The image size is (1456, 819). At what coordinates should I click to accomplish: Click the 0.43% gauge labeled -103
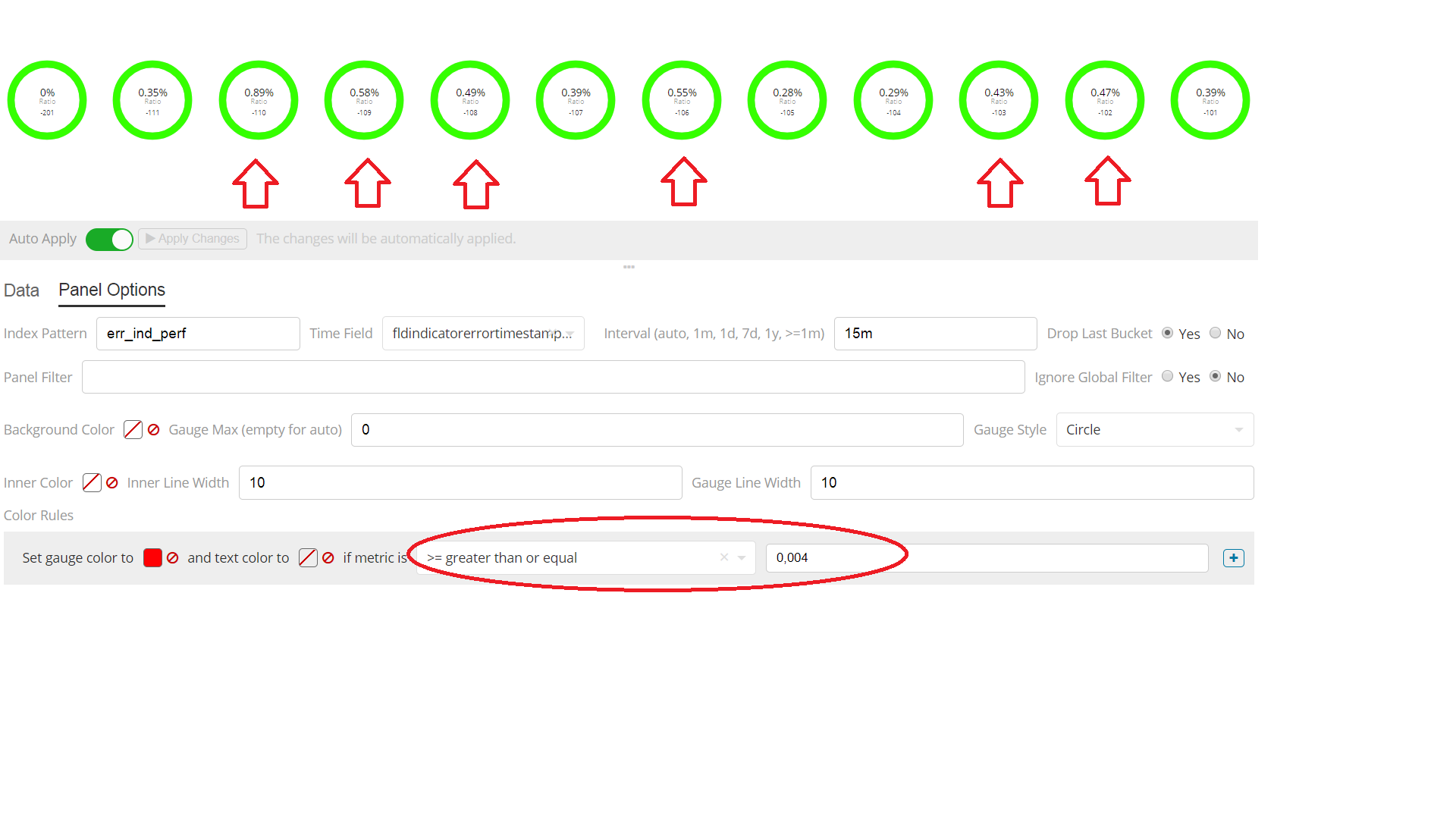pos(999,100)
